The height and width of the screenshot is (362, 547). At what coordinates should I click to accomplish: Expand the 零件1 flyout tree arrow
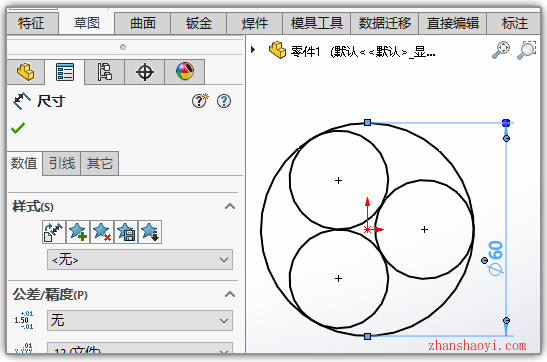pyautogui.click(x=253, y=50)
